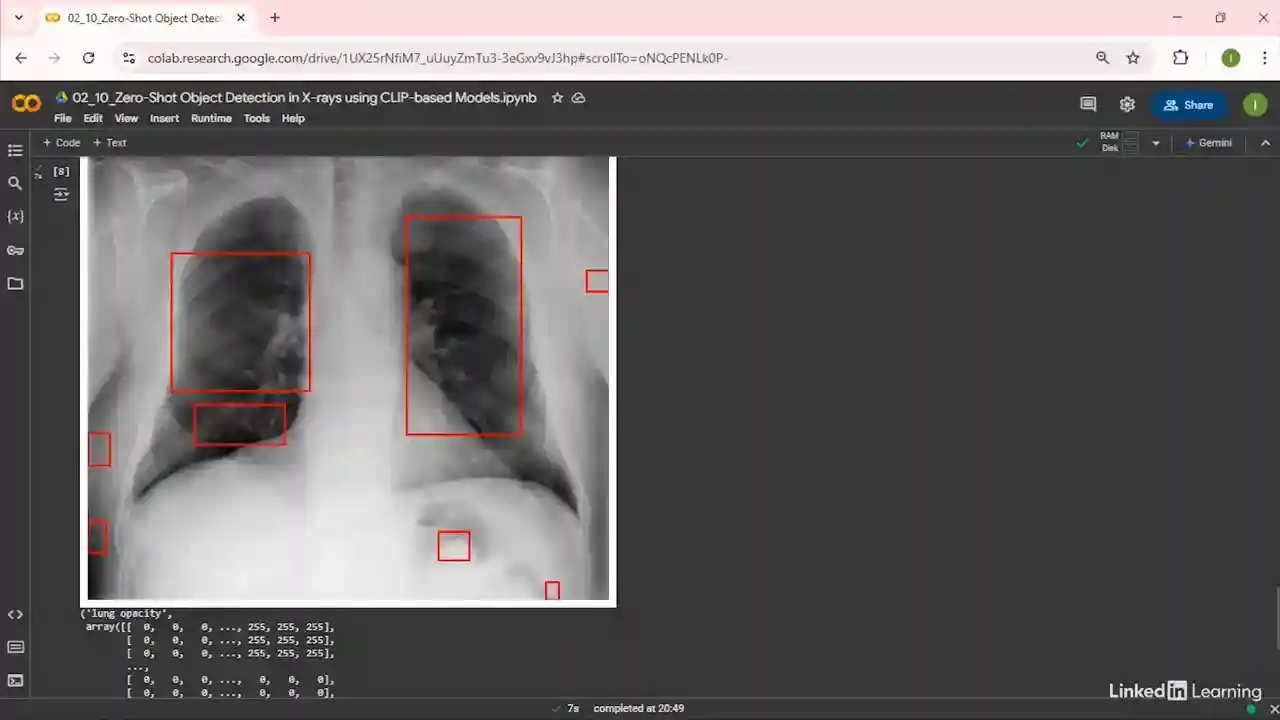Go back in browser

(22, 58)
